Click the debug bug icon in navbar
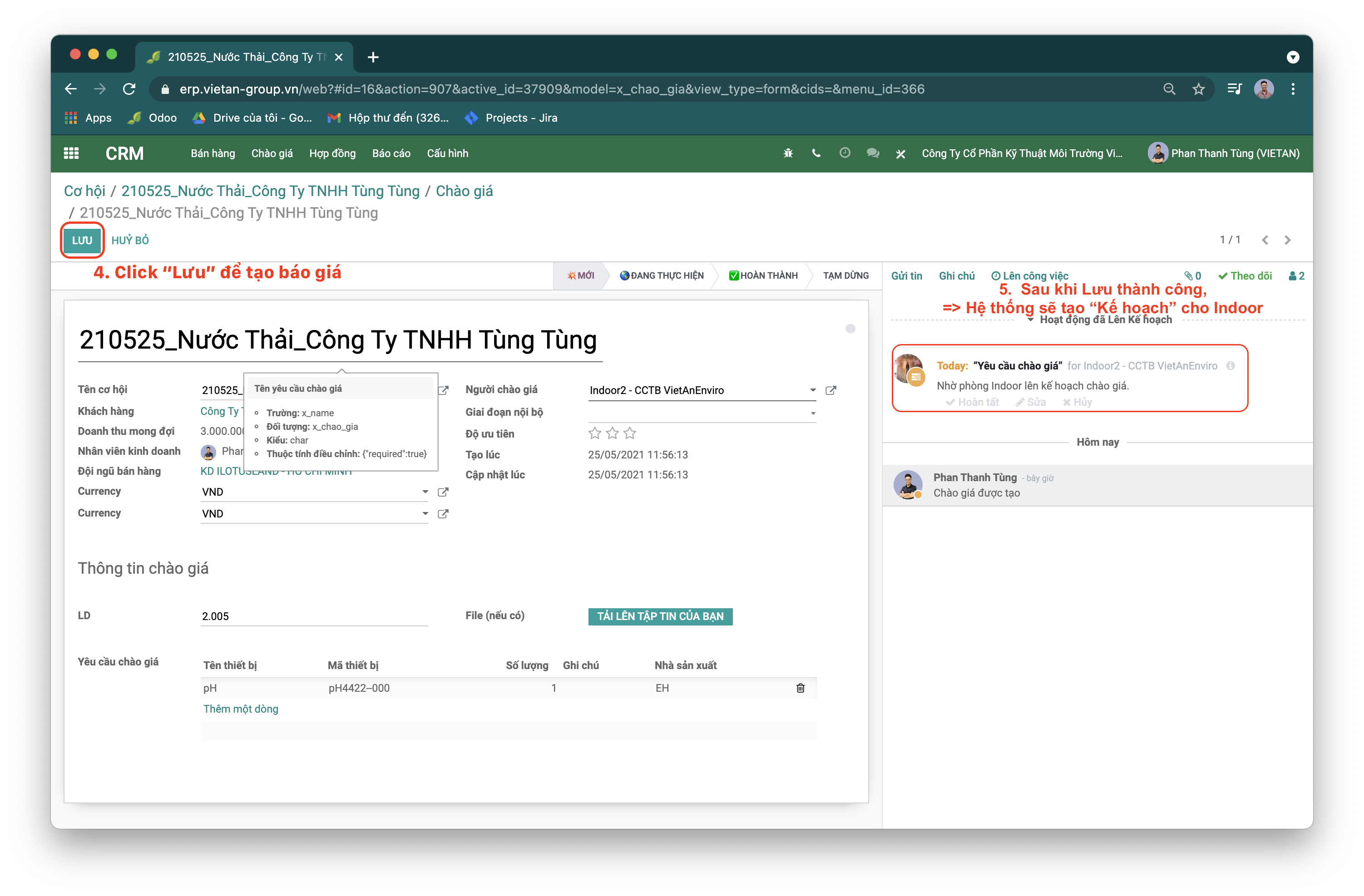 (x=788, y=153)
